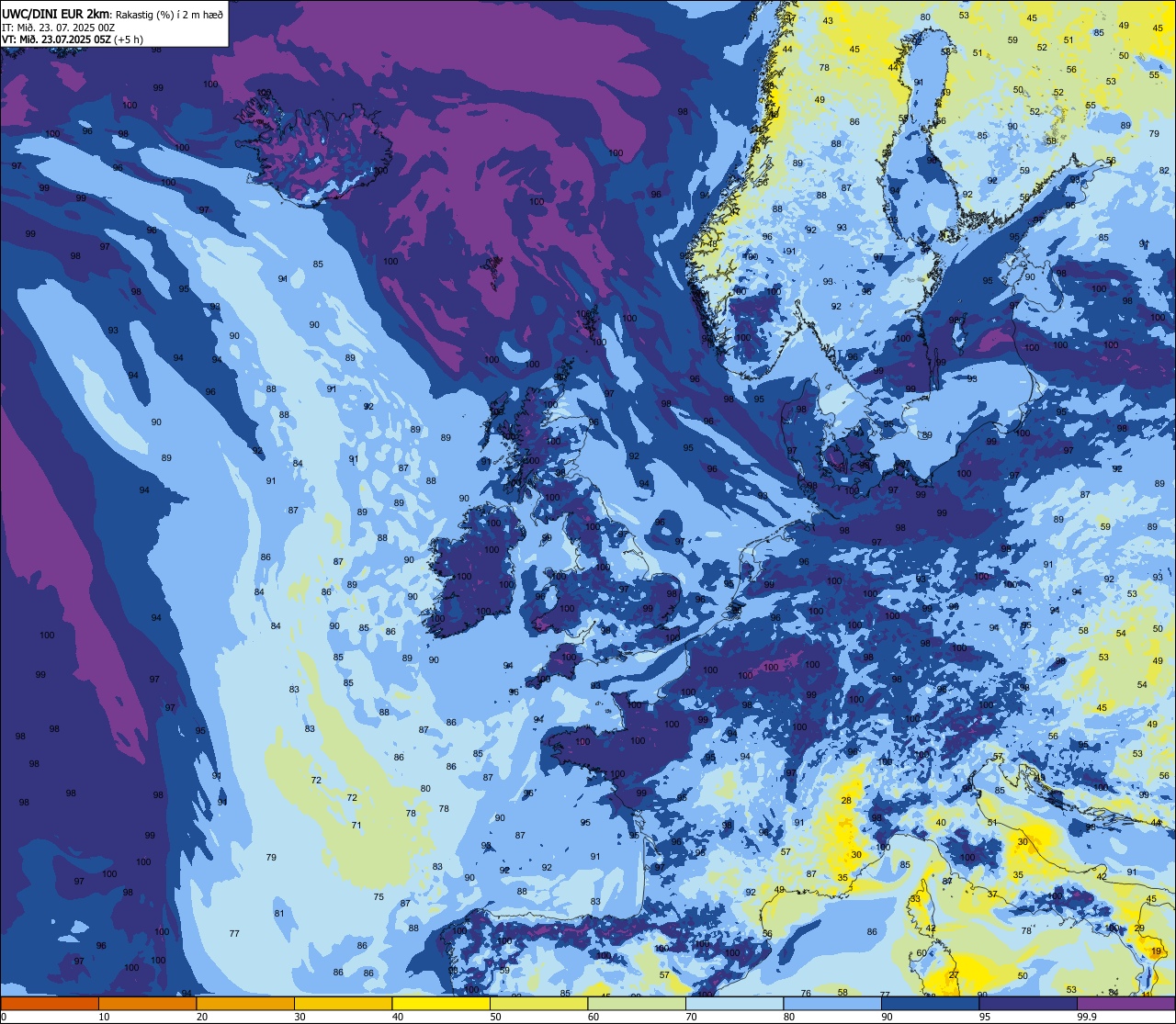Choose the 90–95 blue legend swatch
Viewport: 1176px width, 1024px height.
[930, 1004]
